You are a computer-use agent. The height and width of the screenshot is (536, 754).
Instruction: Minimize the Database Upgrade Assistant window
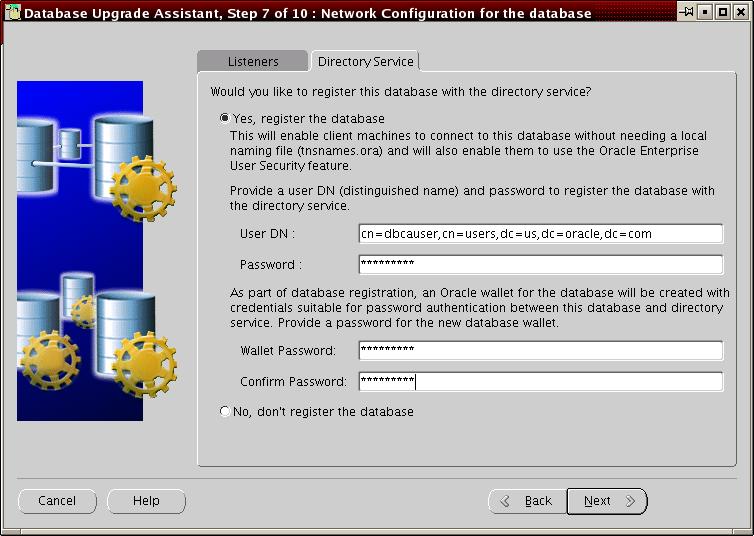[x=705, y=13]
